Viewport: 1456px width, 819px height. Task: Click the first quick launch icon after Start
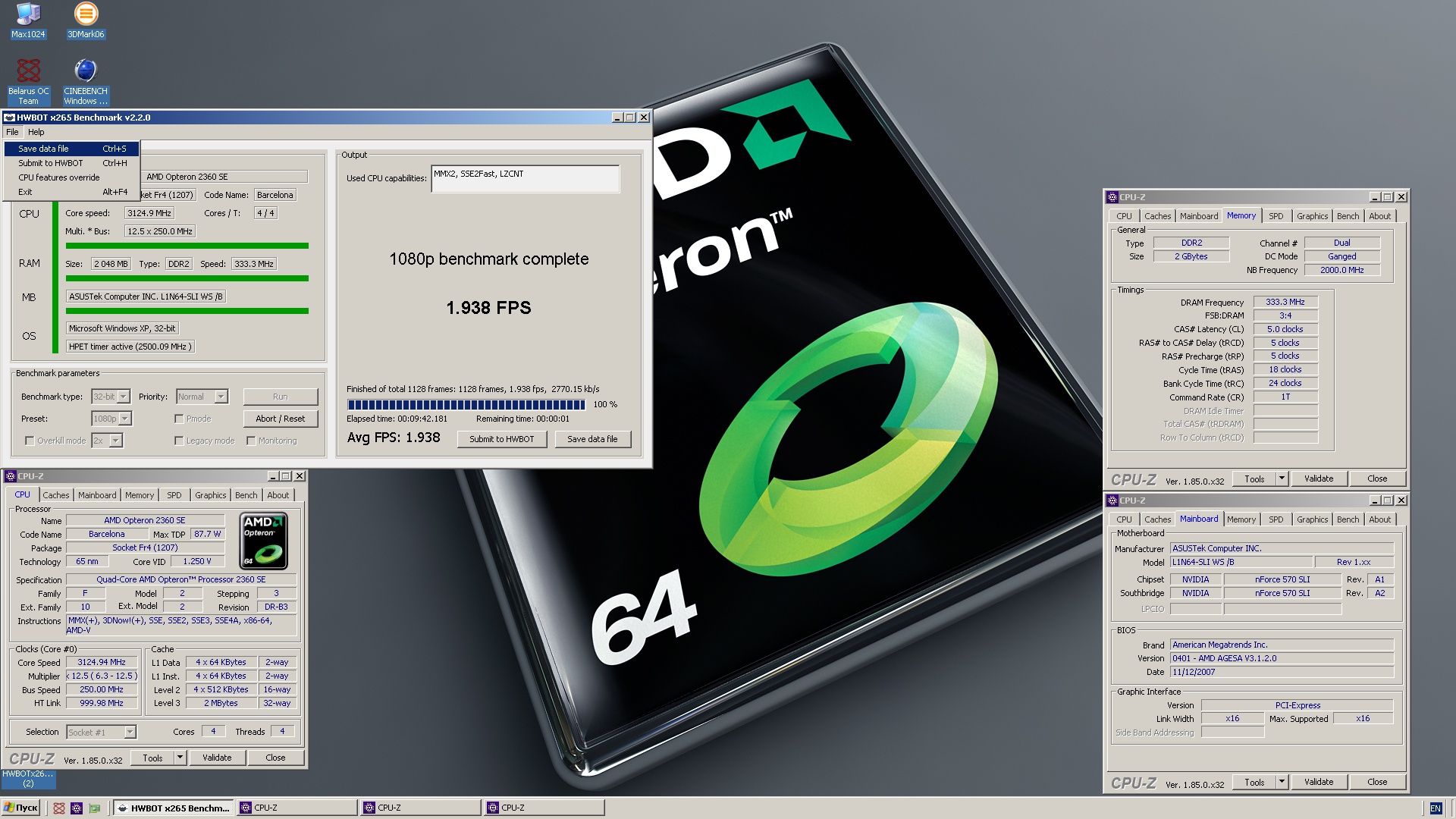click(x=59, y=808)
